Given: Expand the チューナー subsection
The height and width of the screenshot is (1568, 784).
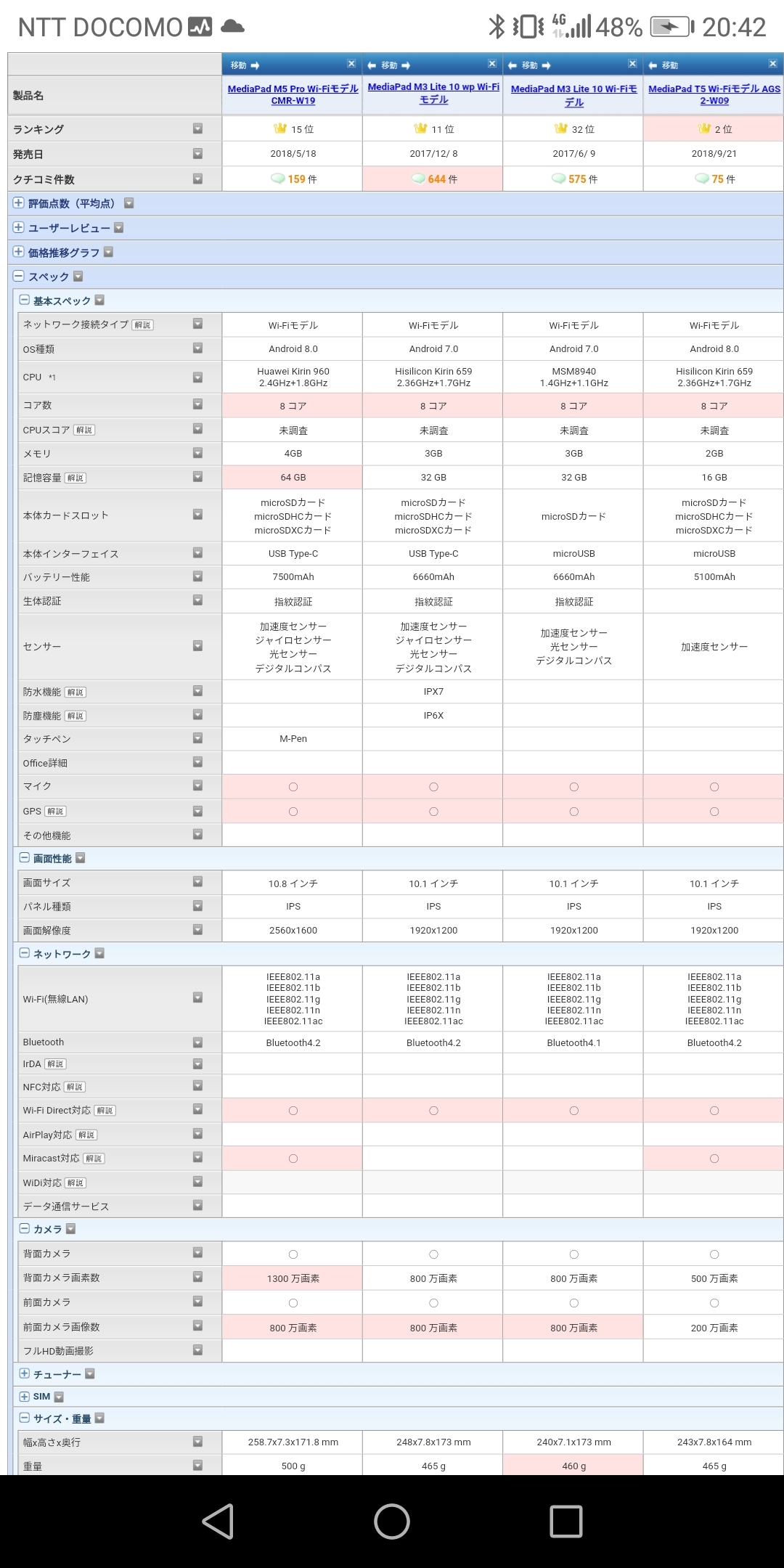Looking at the screenshot, I should (24, 1373).
